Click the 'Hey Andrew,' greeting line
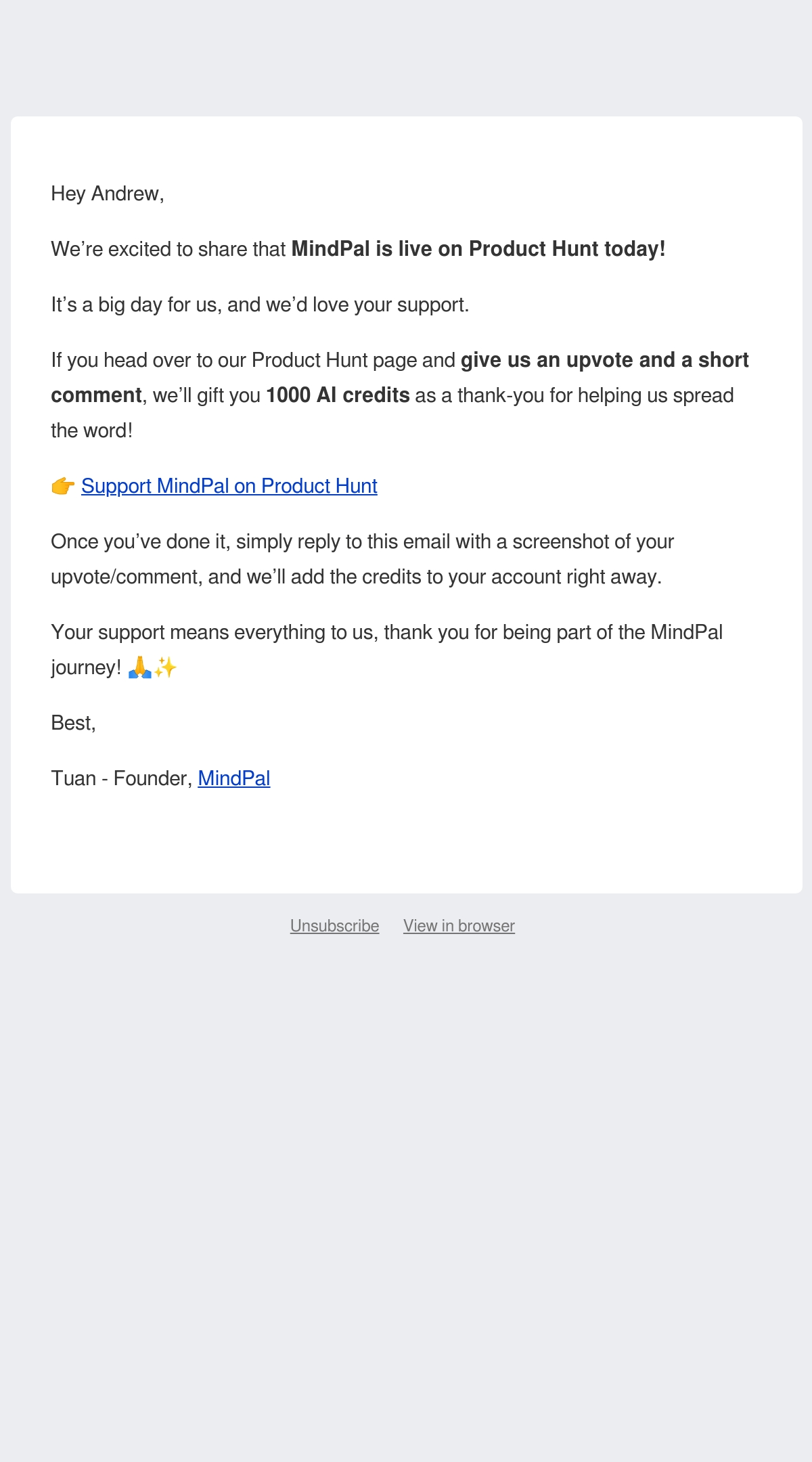 click(108, 194)
